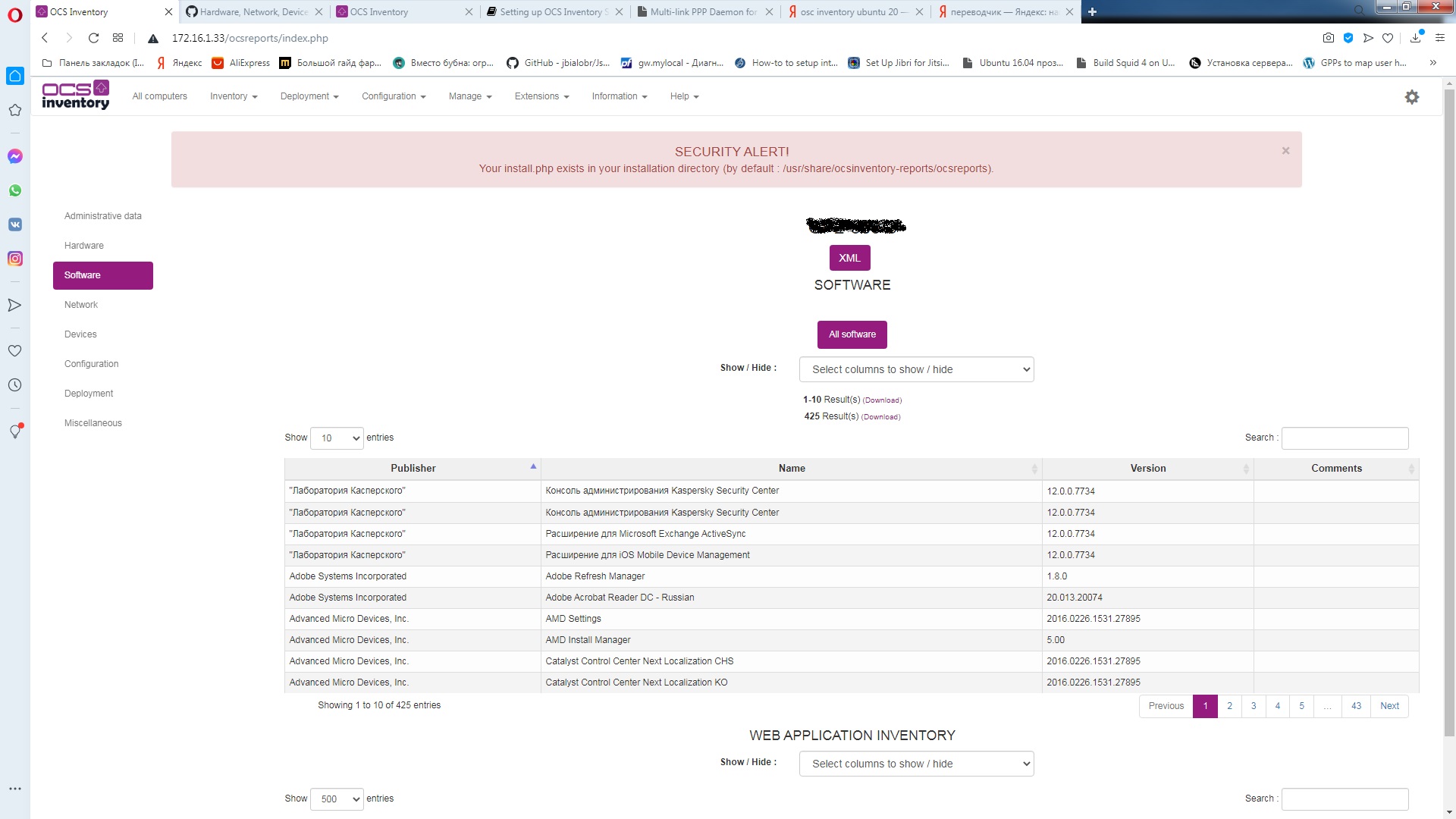This screenshot has width=1456, height=819.
Task: Toggle sorting on the Version column
Action: (x=1147, y=468)
